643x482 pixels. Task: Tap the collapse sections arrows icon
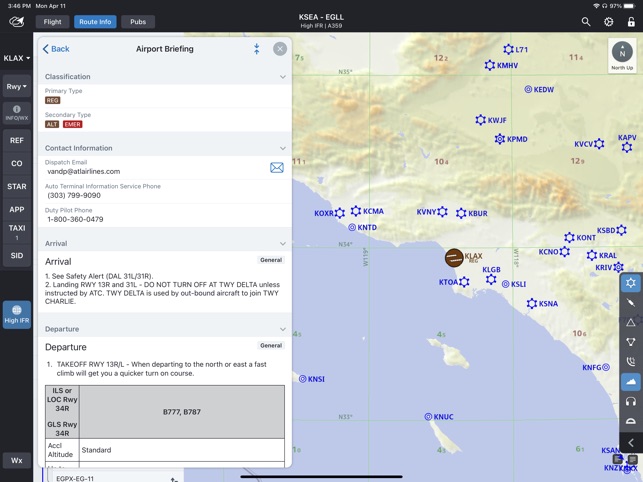point(257,49)
